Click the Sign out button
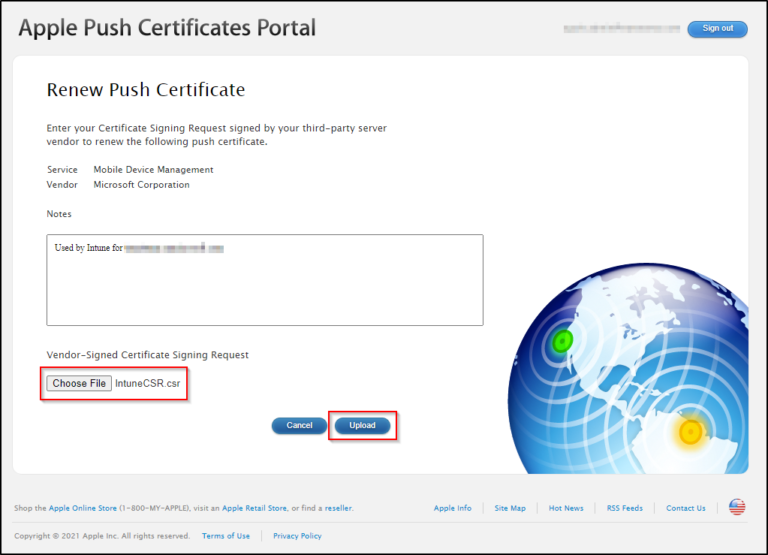This screenshot has width=768, height=555. click(717, 29)
